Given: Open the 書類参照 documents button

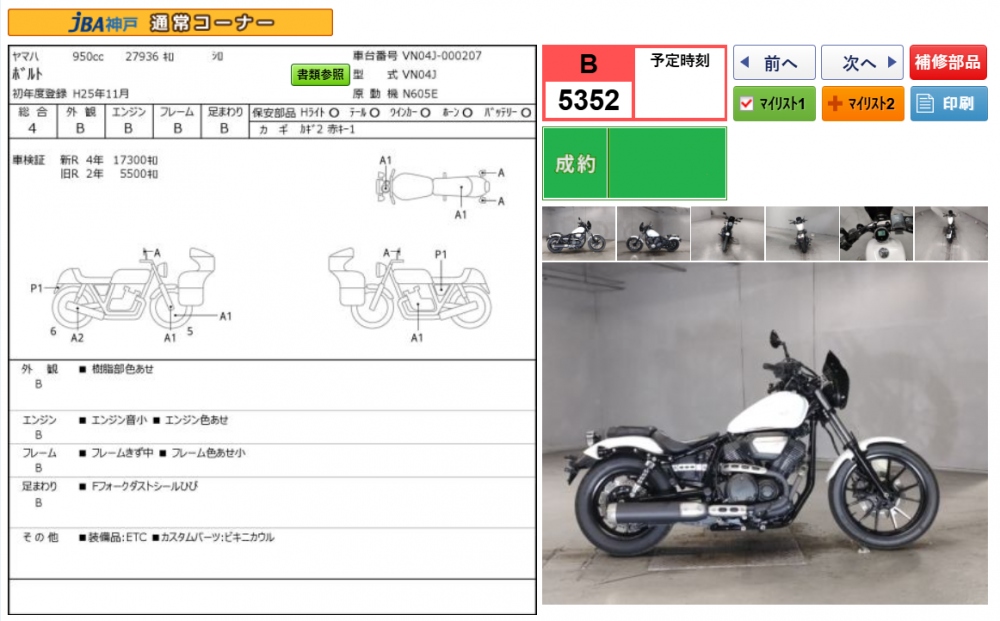Looking at the screenshot, I should point(319,75).
